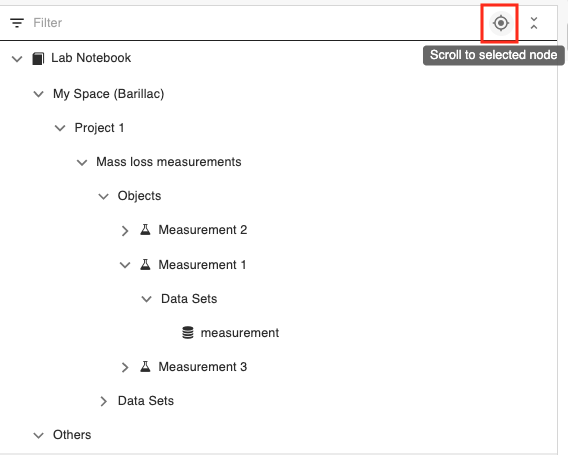Focus the Filter text field
The width and height of the screenshot is (568, 455).
click(x=254, y=23)
